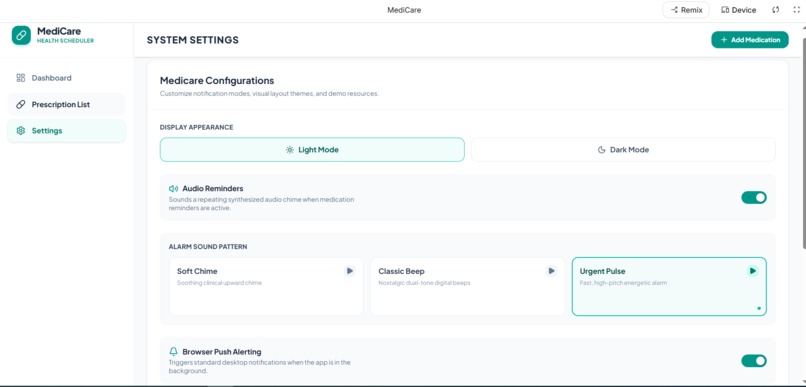Screen dimensions: 806x387
Task: Open the Device preview option
Action: point(738,10)
